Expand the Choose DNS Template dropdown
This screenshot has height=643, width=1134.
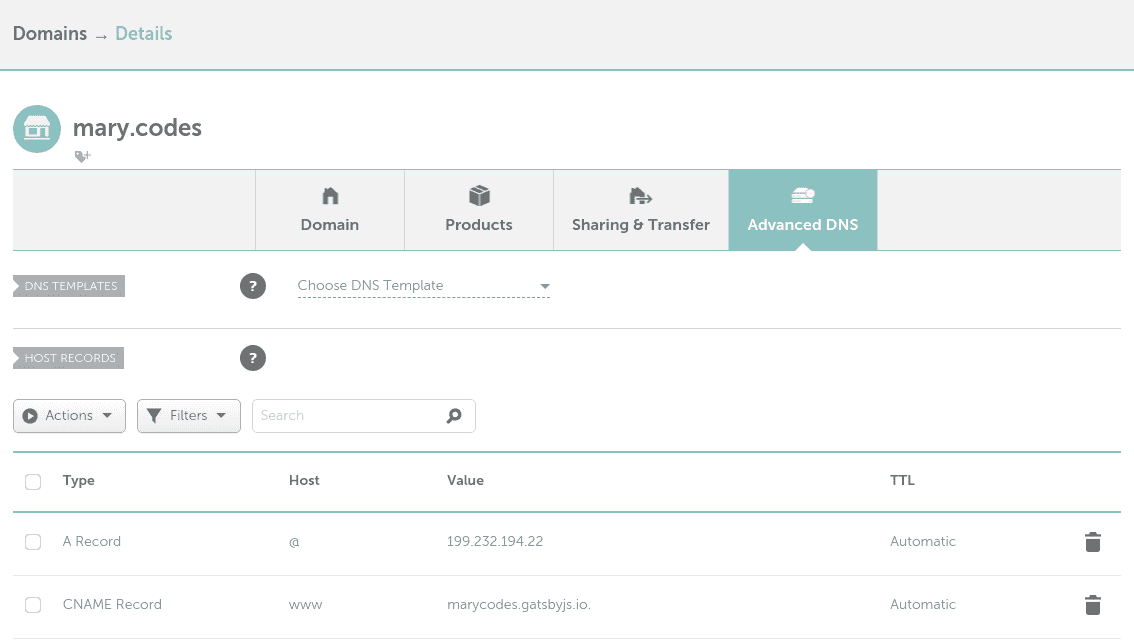[x=424, y=286]
